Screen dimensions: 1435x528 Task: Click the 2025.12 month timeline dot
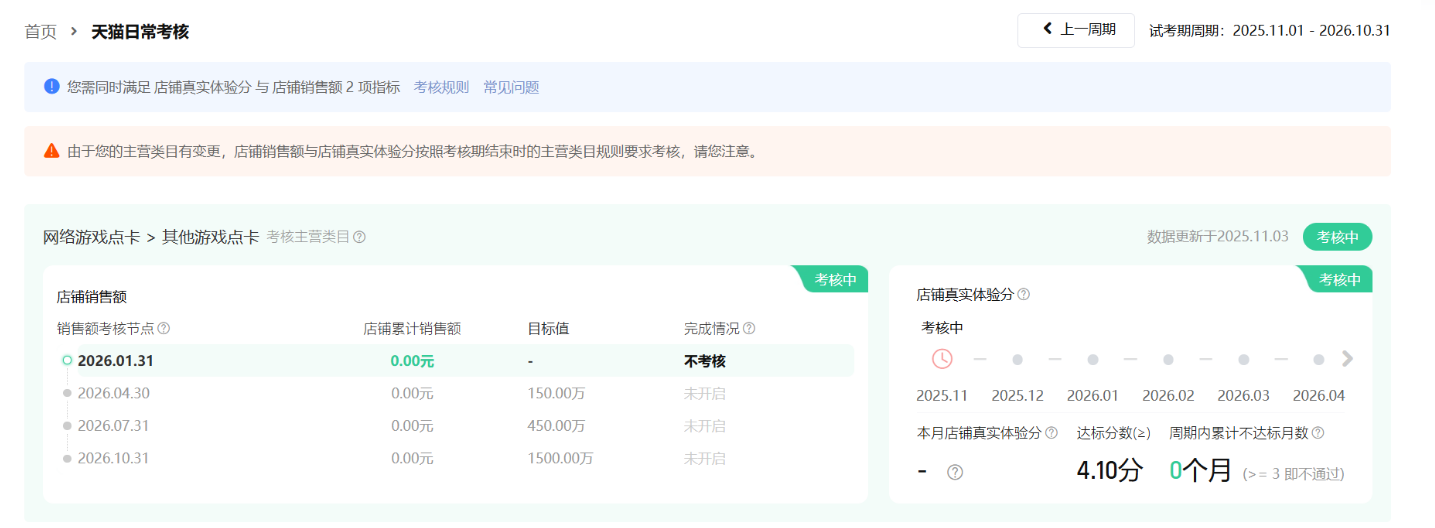[x=1017, y=359]
